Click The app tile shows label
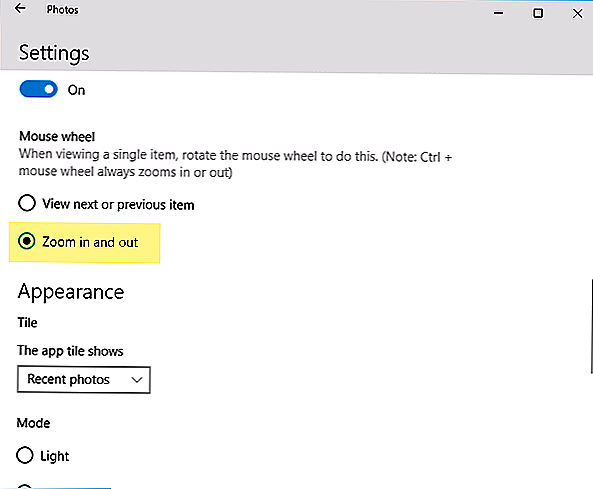Viewport: 593px width, 489px height. [70, 351]
